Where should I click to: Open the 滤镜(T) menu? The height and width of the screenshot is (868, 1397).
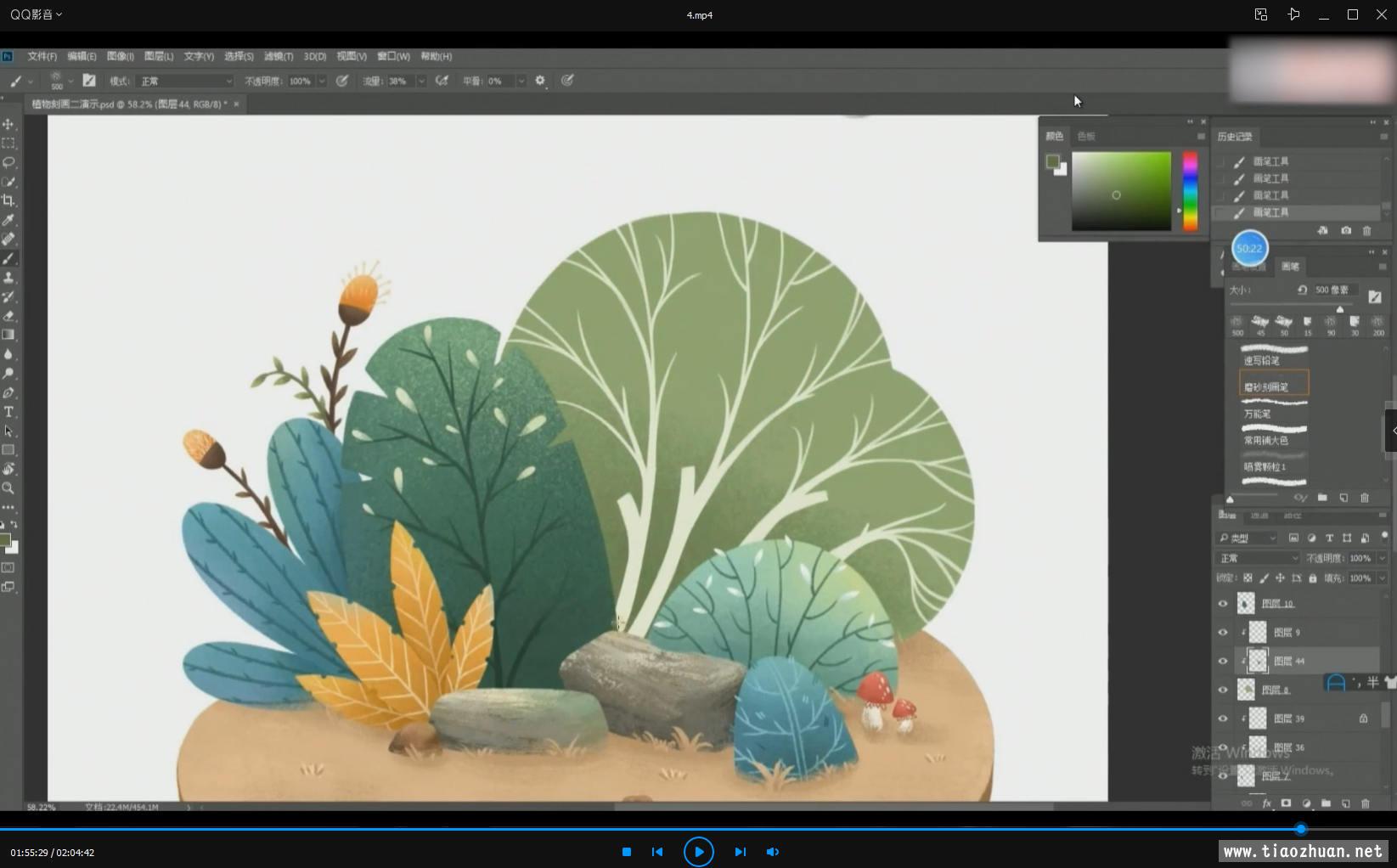[x=278, y=56]
